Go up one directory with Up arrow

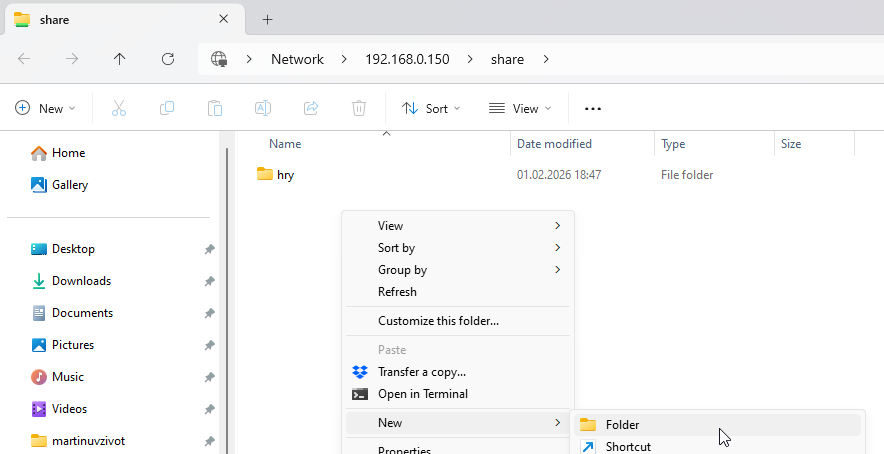pos(120,59)
